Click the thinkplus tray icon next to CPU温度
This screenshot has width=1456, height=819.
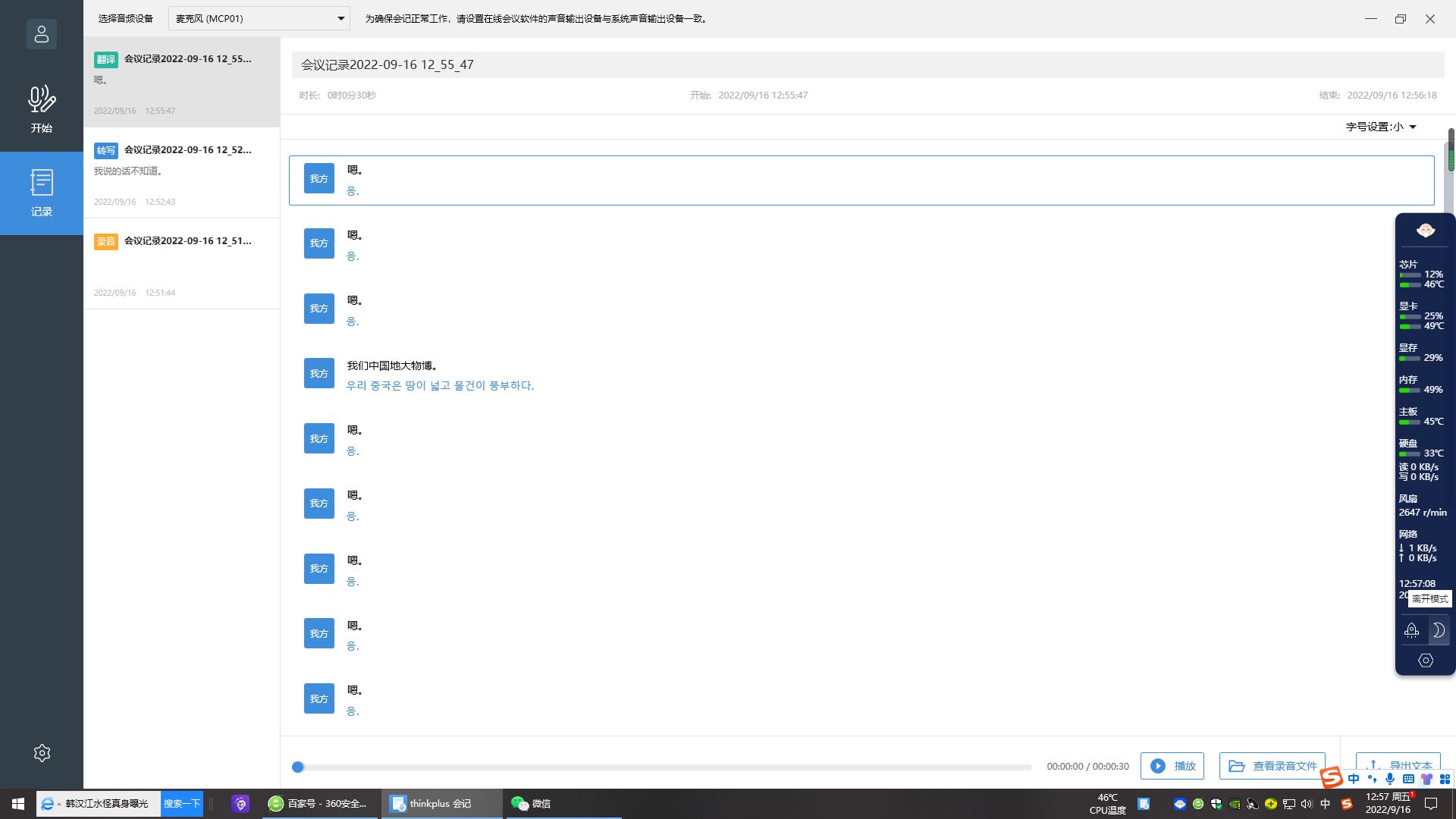coord(1144,804)
